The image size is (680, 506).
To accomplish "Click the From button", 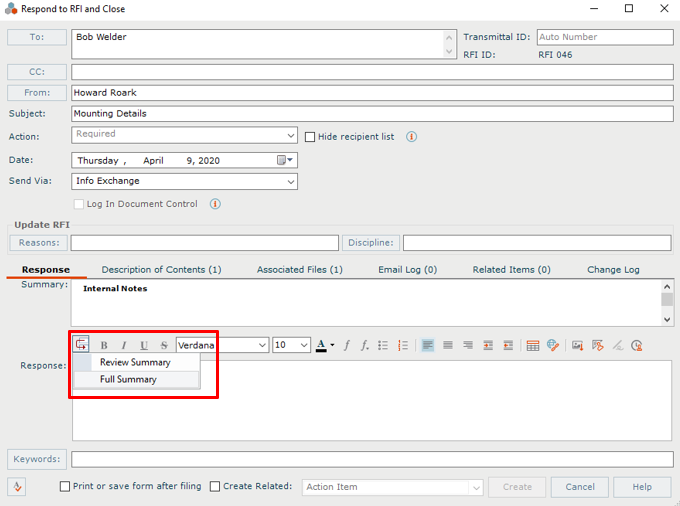I will pos(37,93).
